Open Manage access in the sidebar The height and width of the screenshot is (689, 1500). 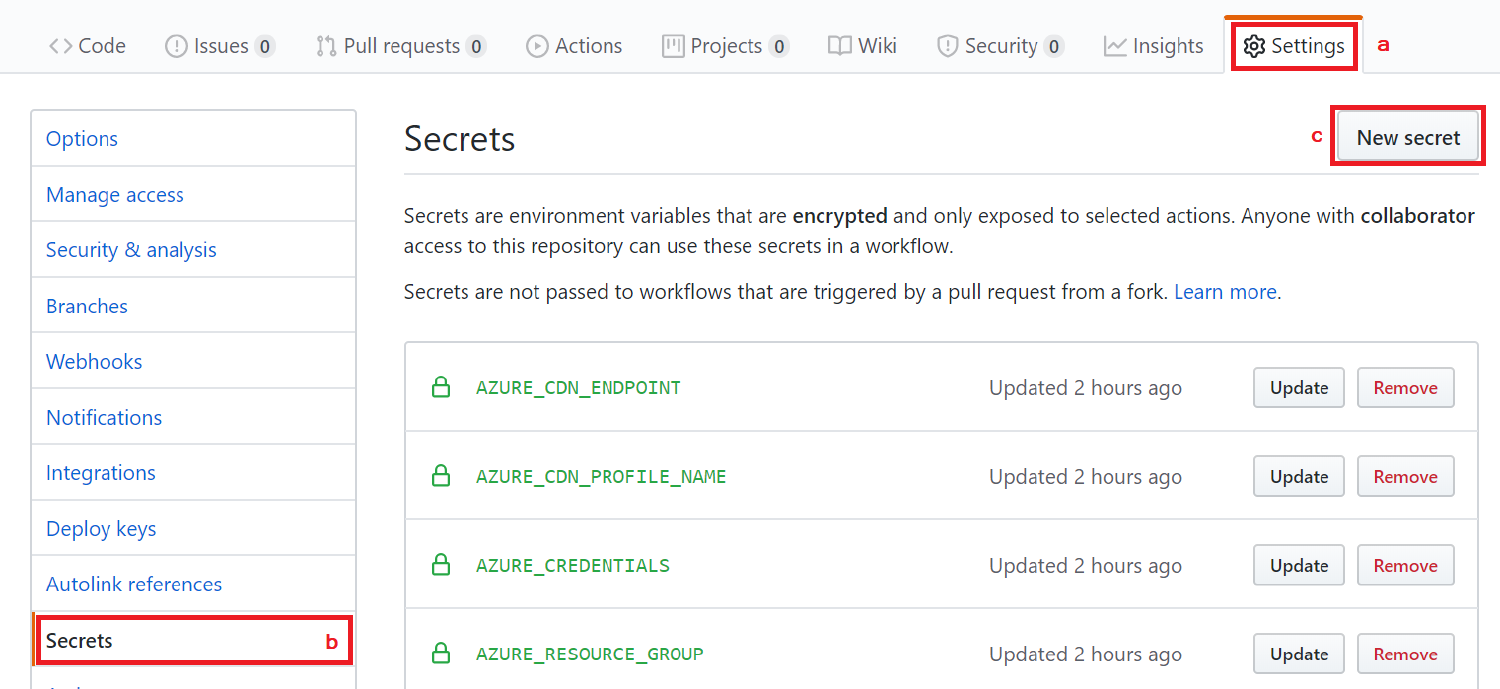[115, 195]
